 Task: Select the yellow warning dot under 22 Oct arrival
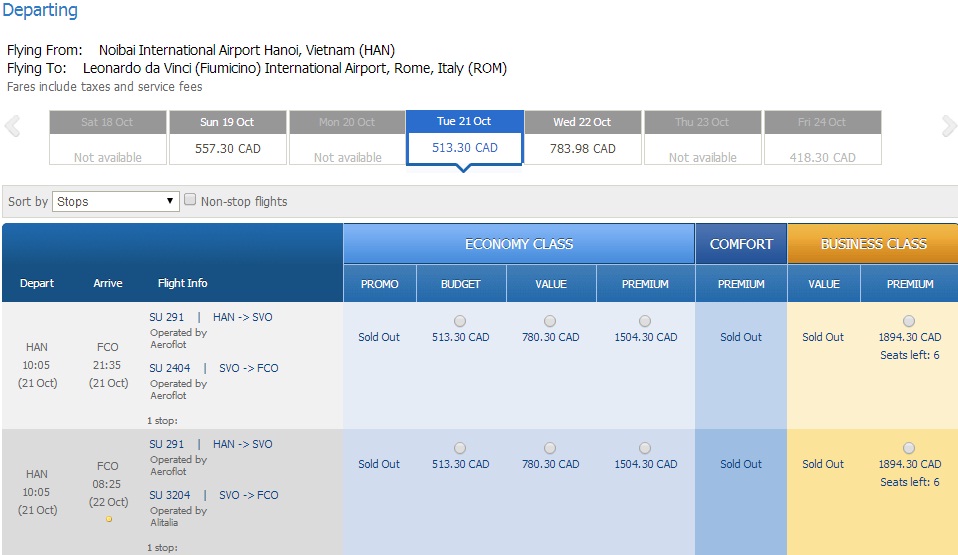click(x=109, y=519)
